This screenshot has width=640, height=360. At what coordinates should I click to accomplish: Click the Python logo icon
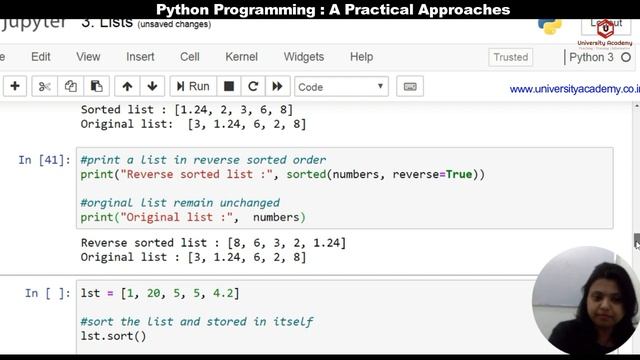pyautogui.click(x=550, y=27)
